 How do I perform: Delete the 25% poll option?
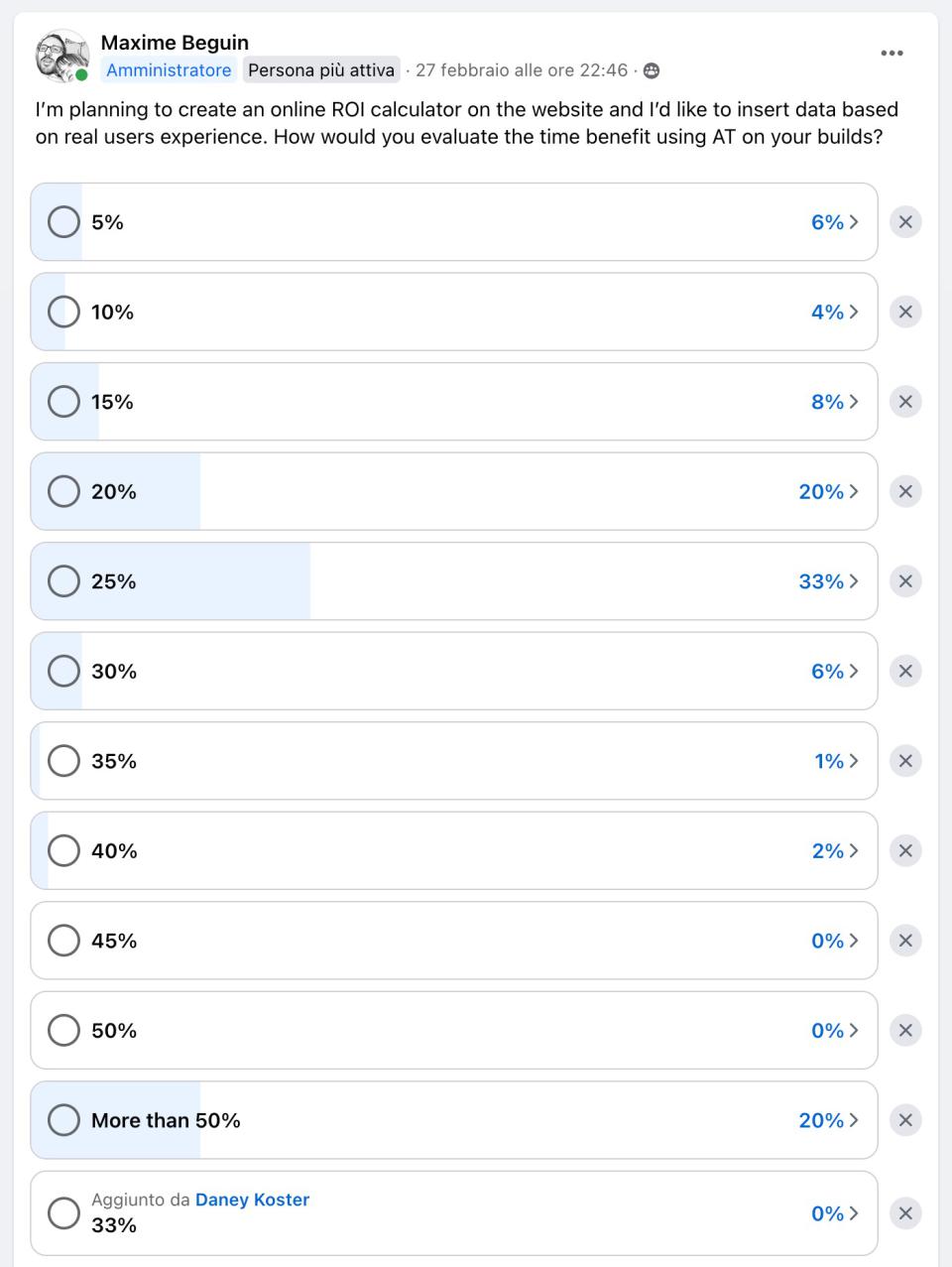[x=904, y=581]
